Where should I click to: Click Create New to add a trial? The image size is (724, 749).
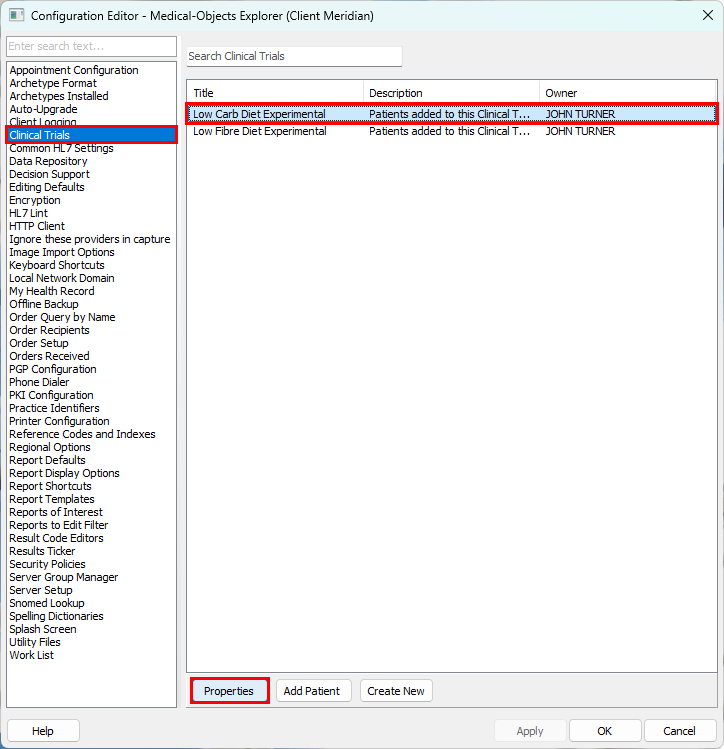pyautogui.click(x=396, y=691)
